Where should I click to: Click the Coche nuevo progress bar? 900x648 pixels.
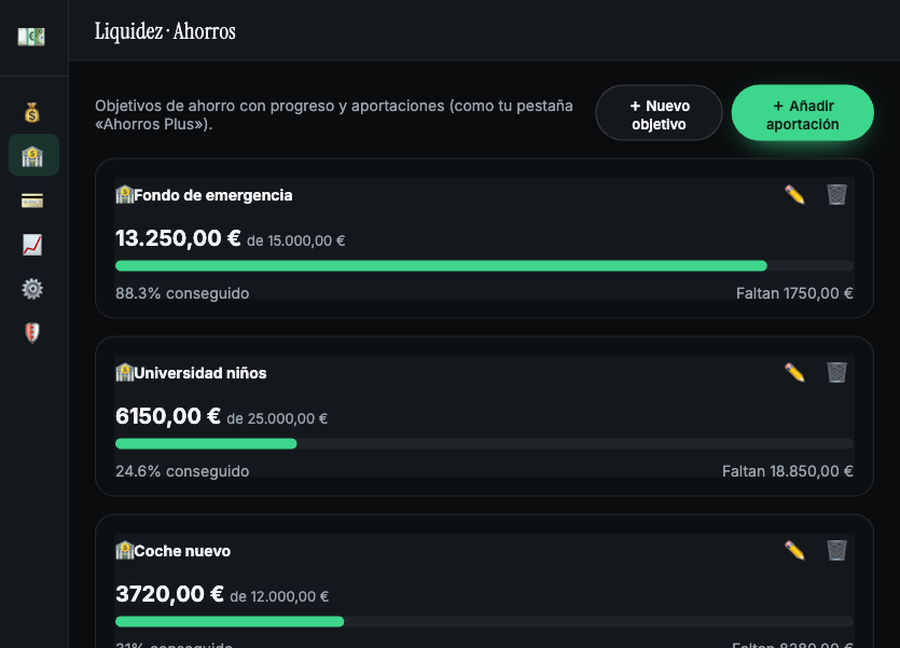[484, 622]
